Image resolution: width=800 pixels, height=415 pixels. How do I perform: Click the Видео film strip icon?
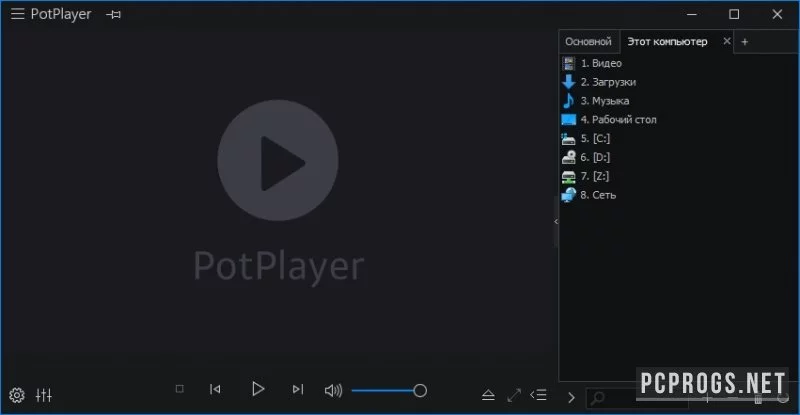(x=568, y=63)
